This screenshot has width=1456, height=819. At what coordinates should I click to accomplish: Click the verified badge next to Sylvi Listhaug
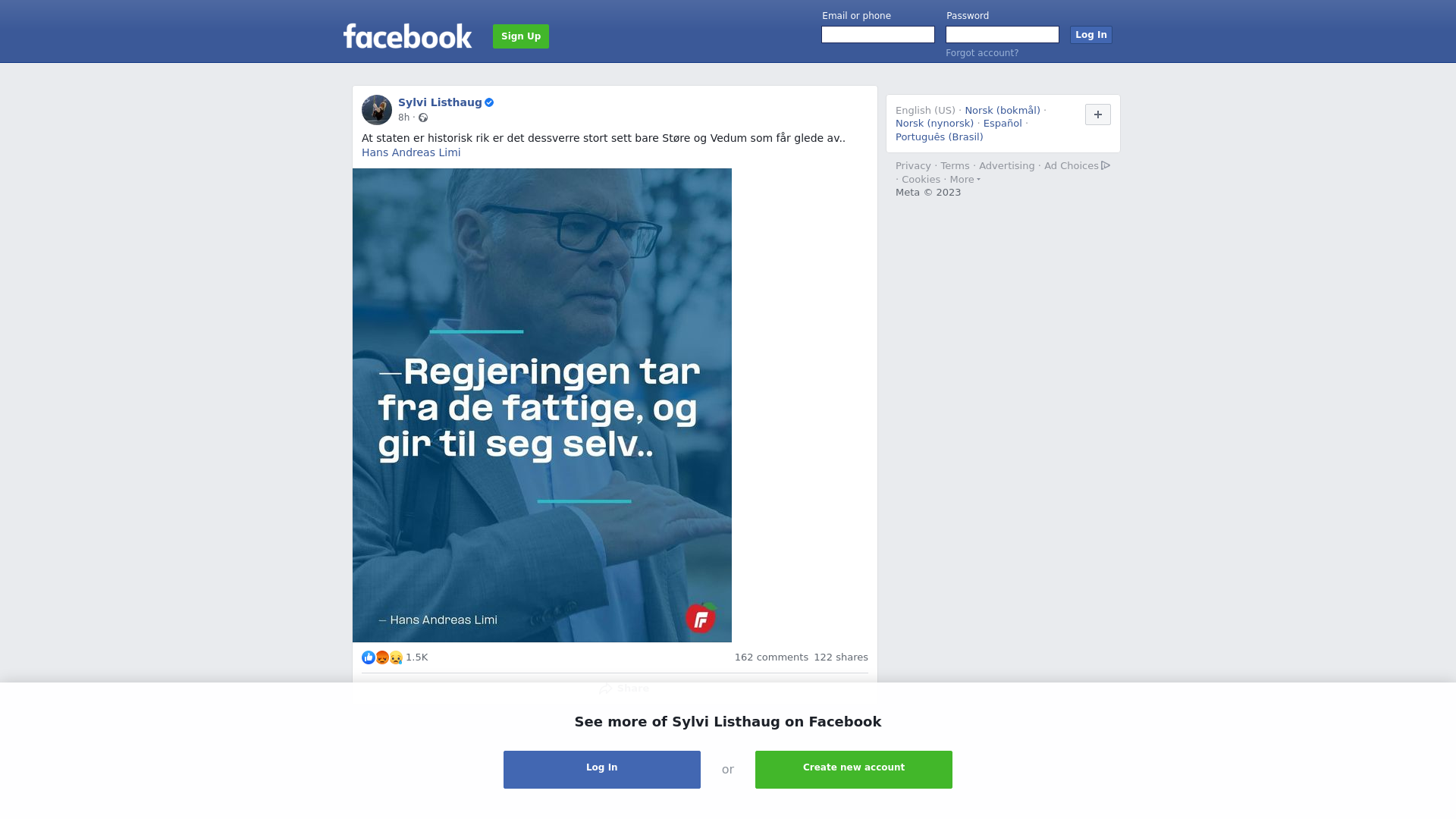click(489, 102)
